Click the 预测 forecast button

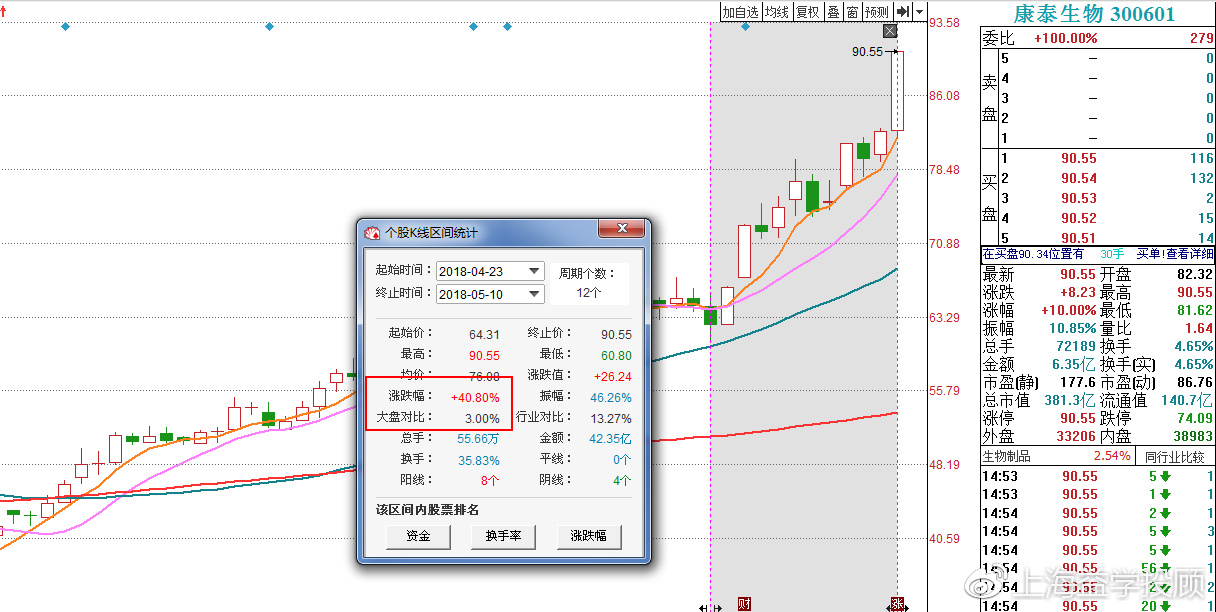click(x=877, y=12)
